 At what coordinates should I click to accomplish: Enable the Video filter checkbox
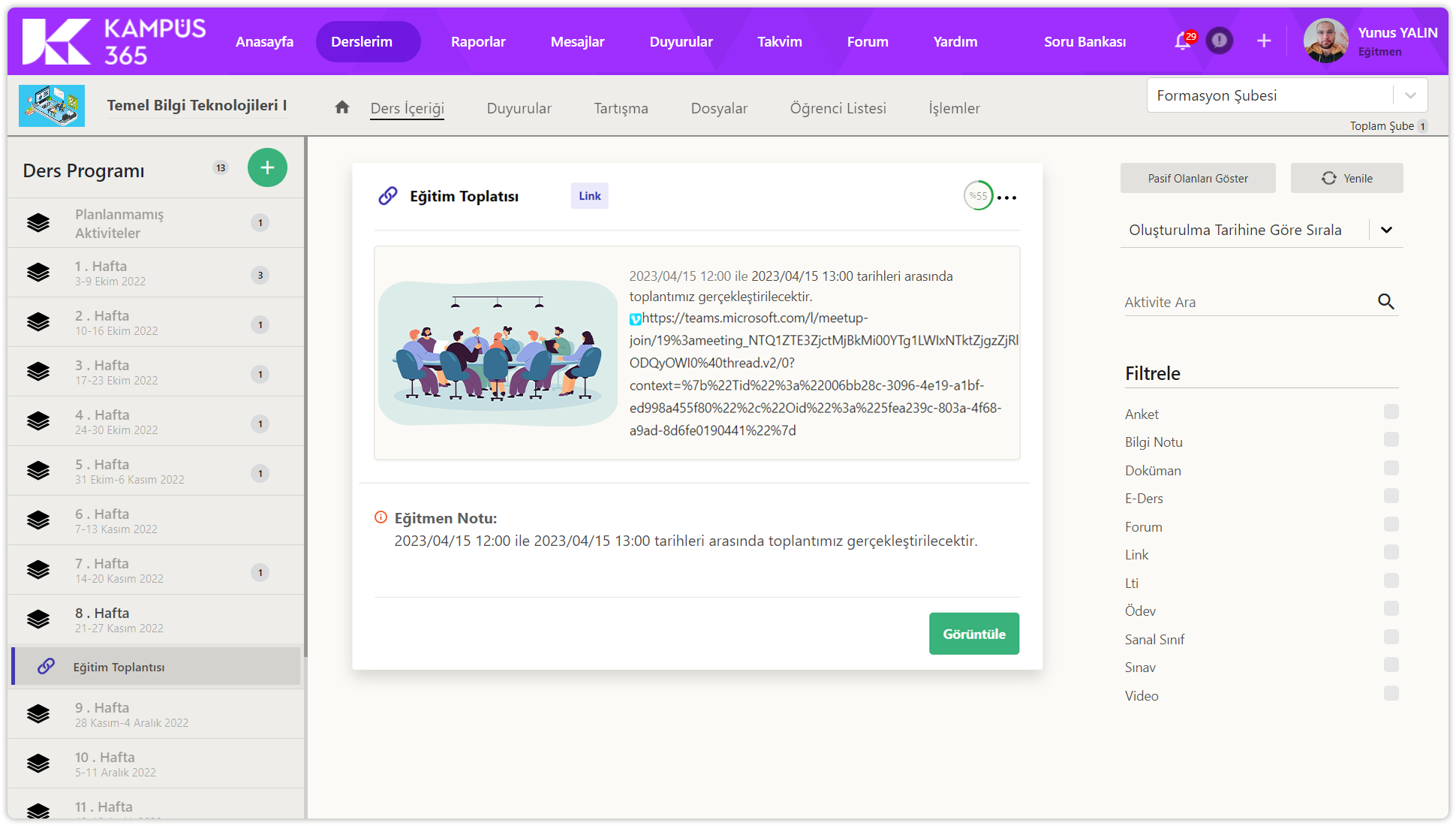[1391, 693]
